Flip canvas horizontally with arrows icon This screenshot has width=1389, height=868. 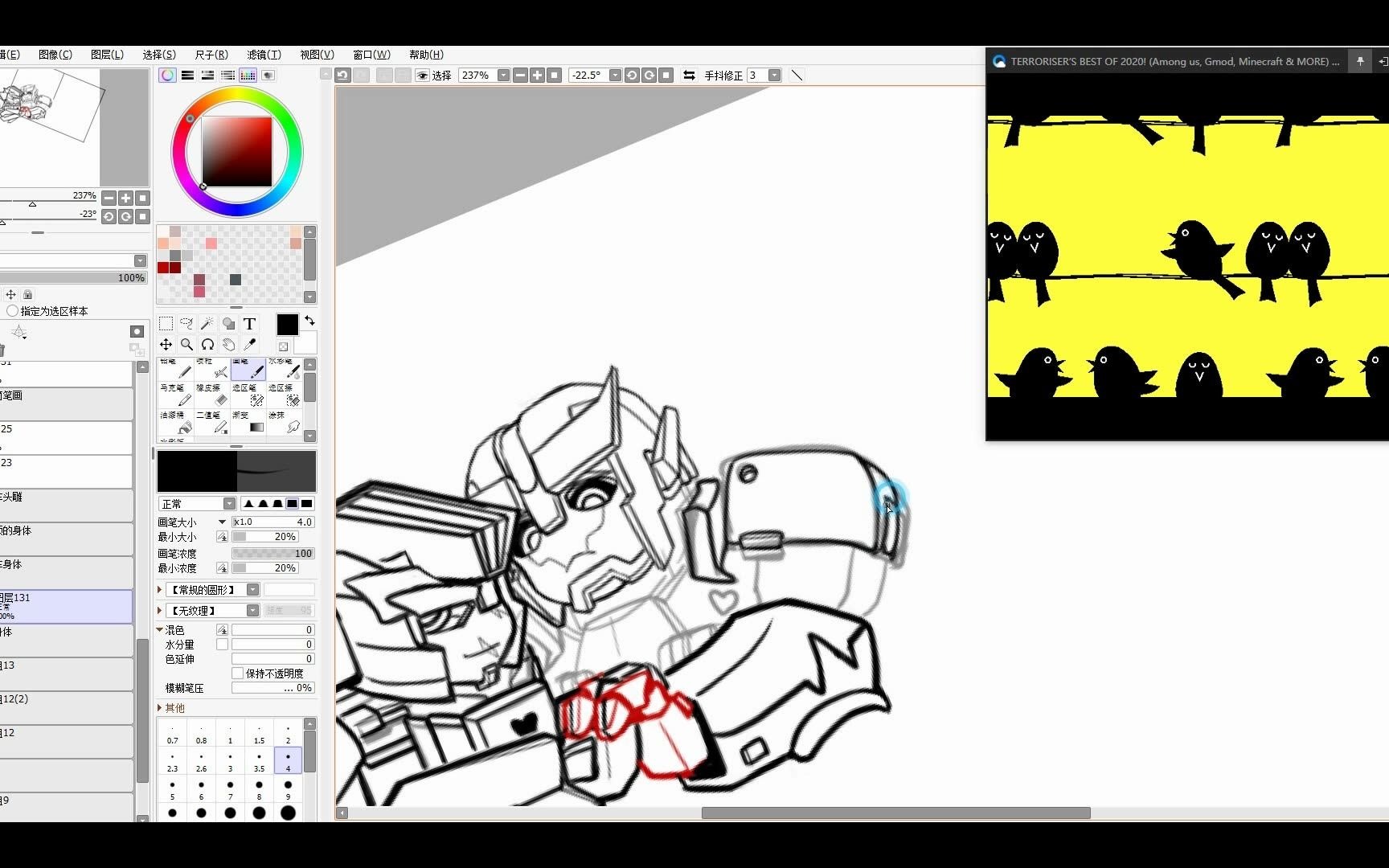pos(689,75)
